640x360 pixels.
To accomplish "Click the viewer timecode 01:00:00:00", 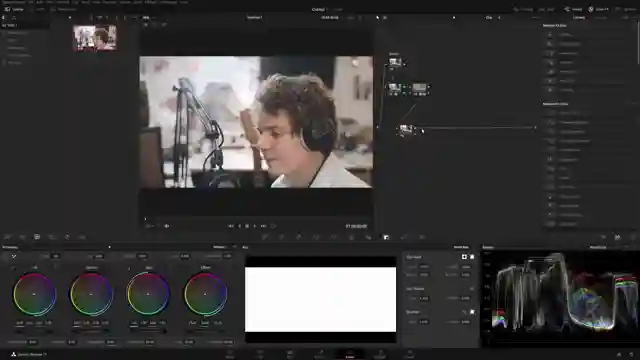I will pyautogui.click(x=356, y=226).
